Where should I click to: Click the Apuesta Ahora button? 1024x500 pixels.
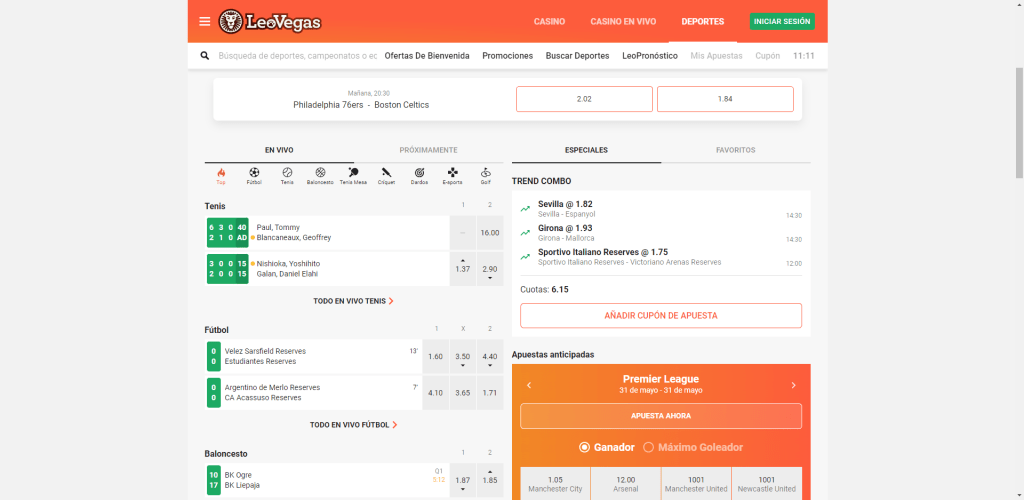(x=661, y=416)
